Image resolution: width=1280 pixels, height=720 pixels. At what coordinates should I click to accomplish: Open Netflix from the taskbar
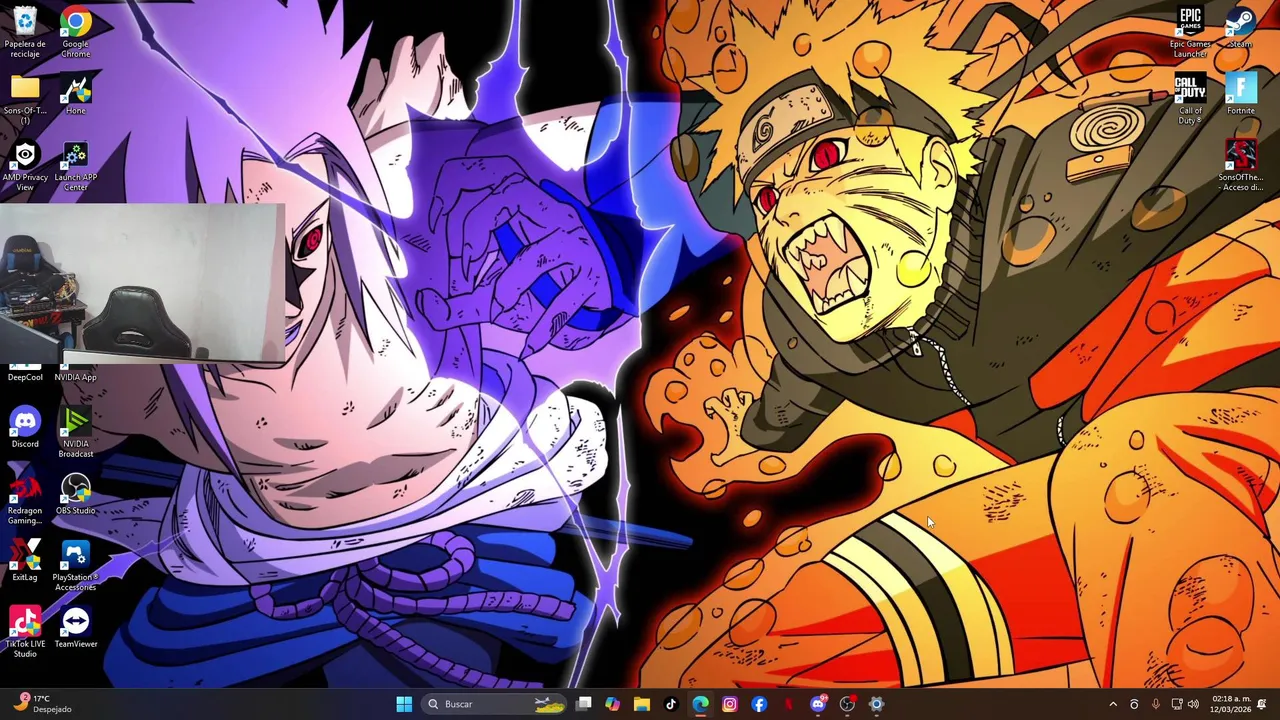788,704
